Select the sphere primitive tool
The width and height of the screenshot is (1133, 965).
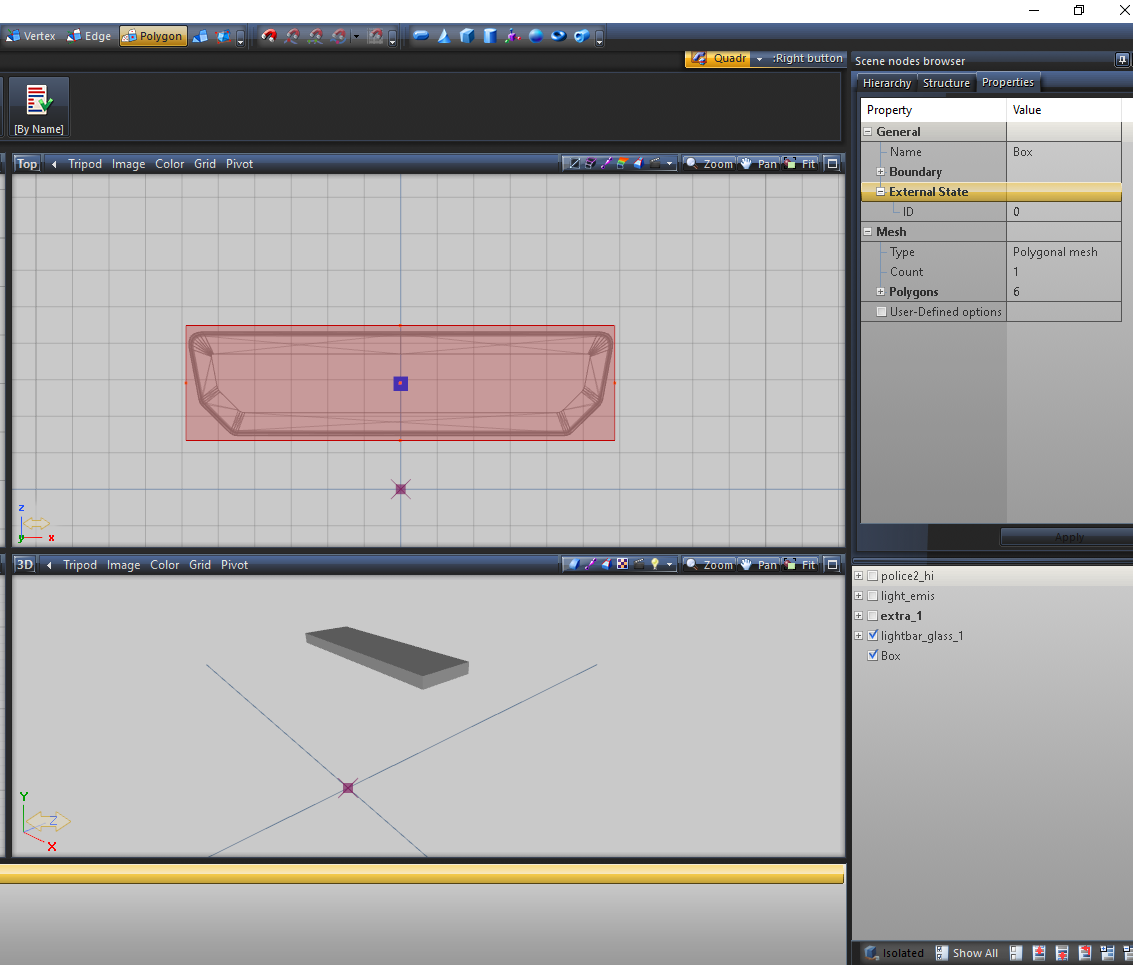[x=536, y=36]
